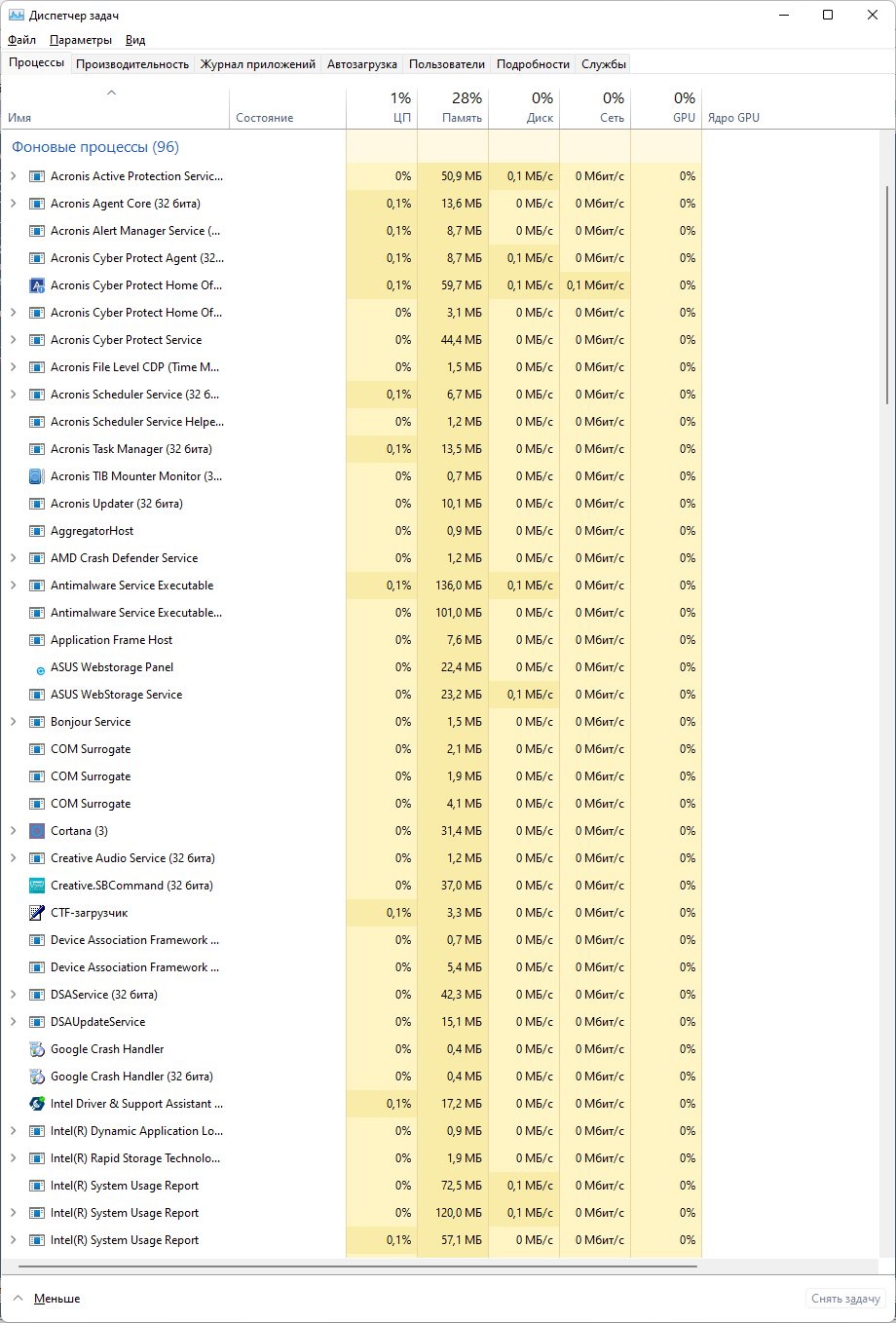The height and width of the screenshot is (1323, 896).
Task: Expand Acronis File Level CDP process
Action: tap(13, 367)
